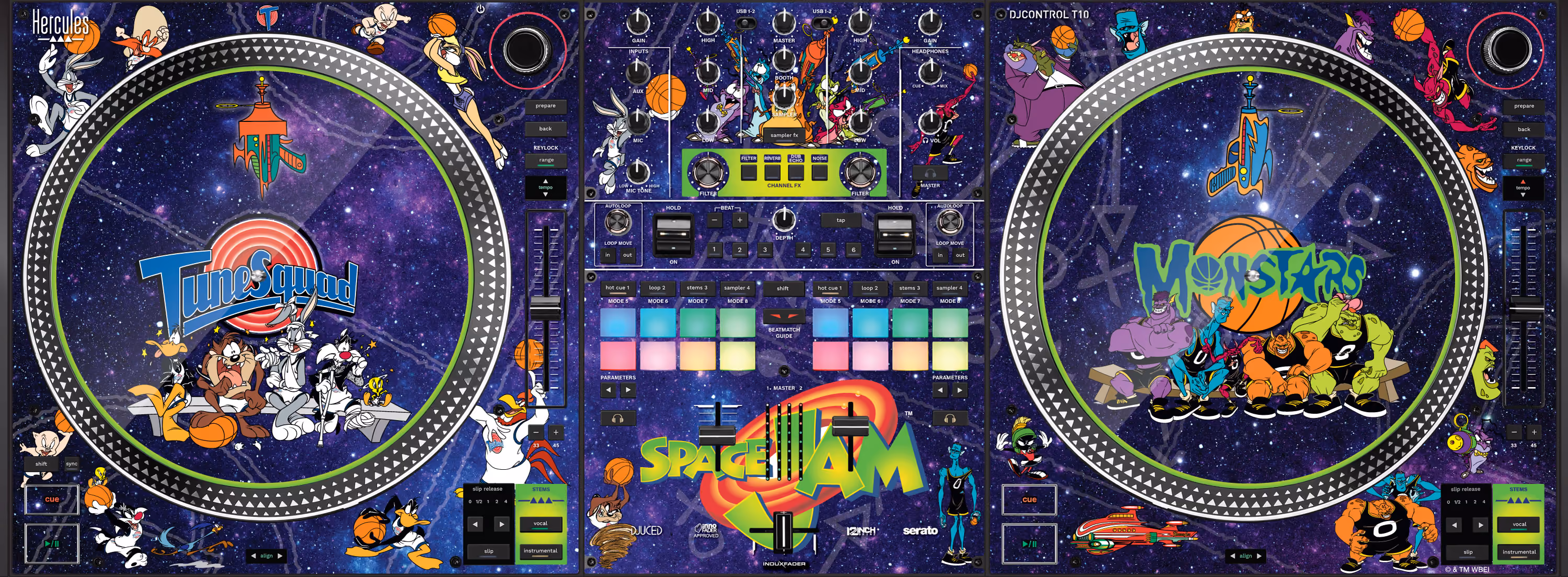This screenshot has height=577, width=1568.
Task: Click the MASTER volume knob
Action: [x=783, y=23]
